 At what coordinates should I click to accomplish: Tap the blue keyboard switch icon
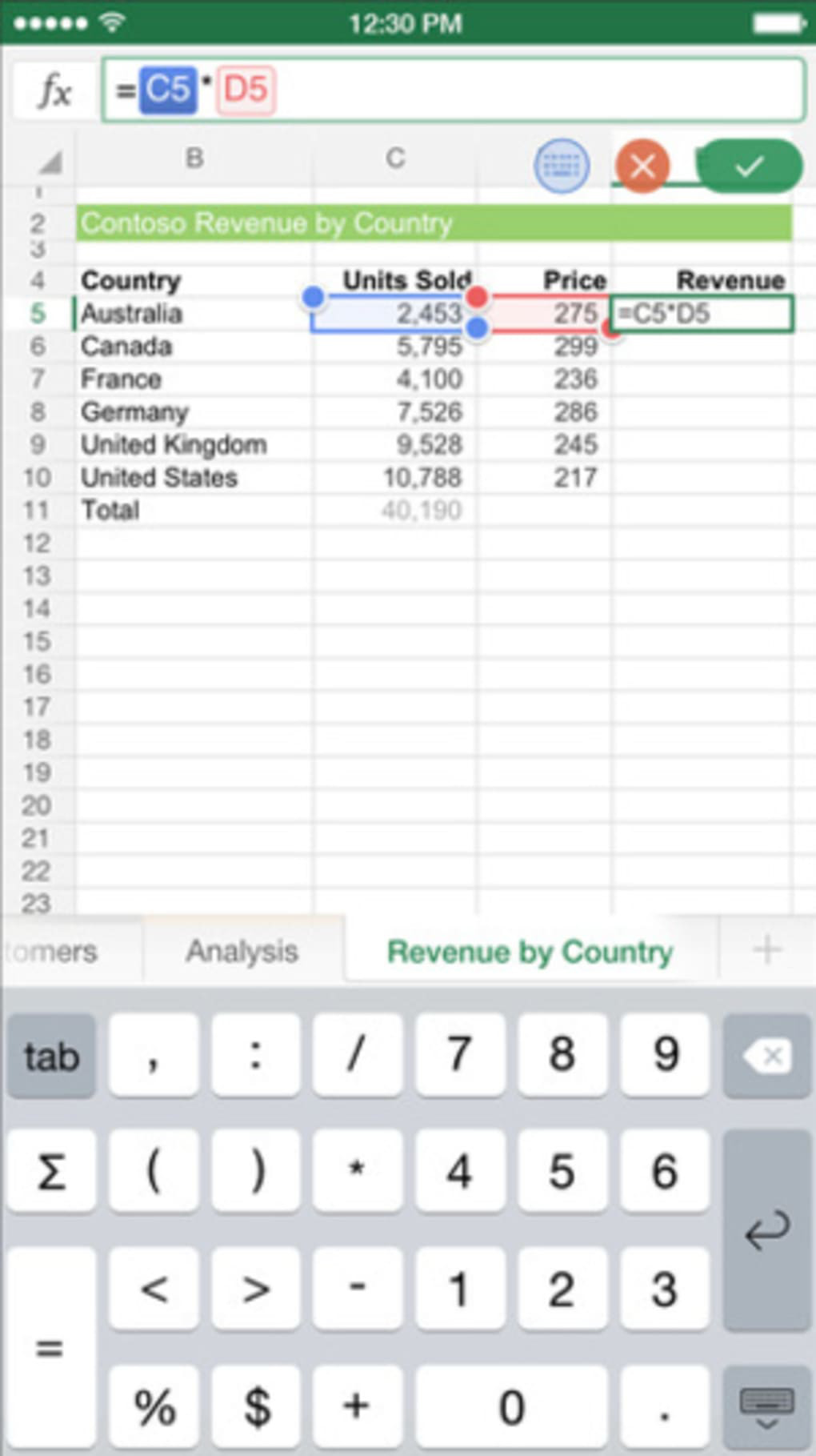(x=562, y=166)
